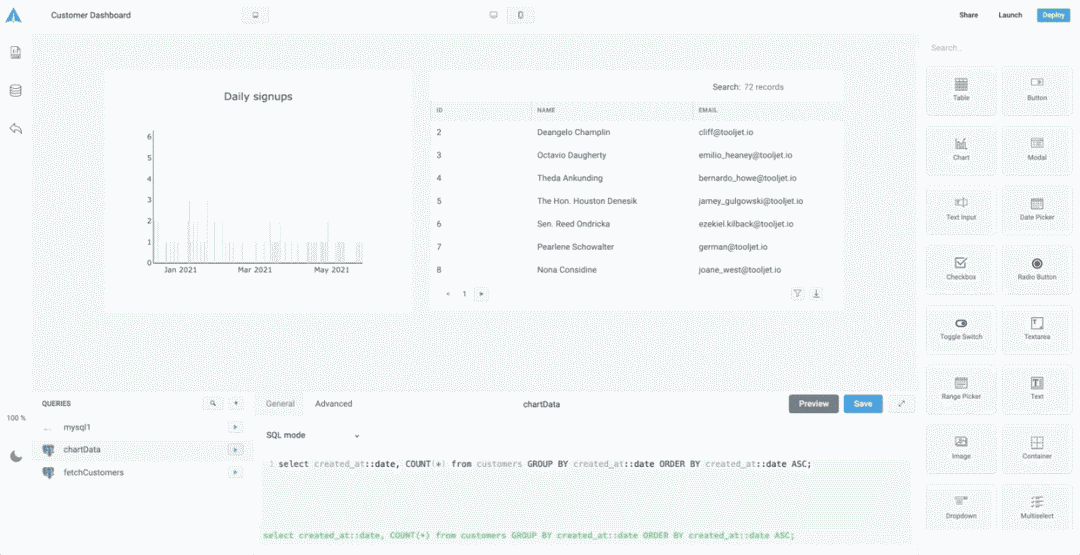Image resolution: width=1080 pixels, height=555 pixels.
Task: Select the Text Input widget
Action: [961, 209]
